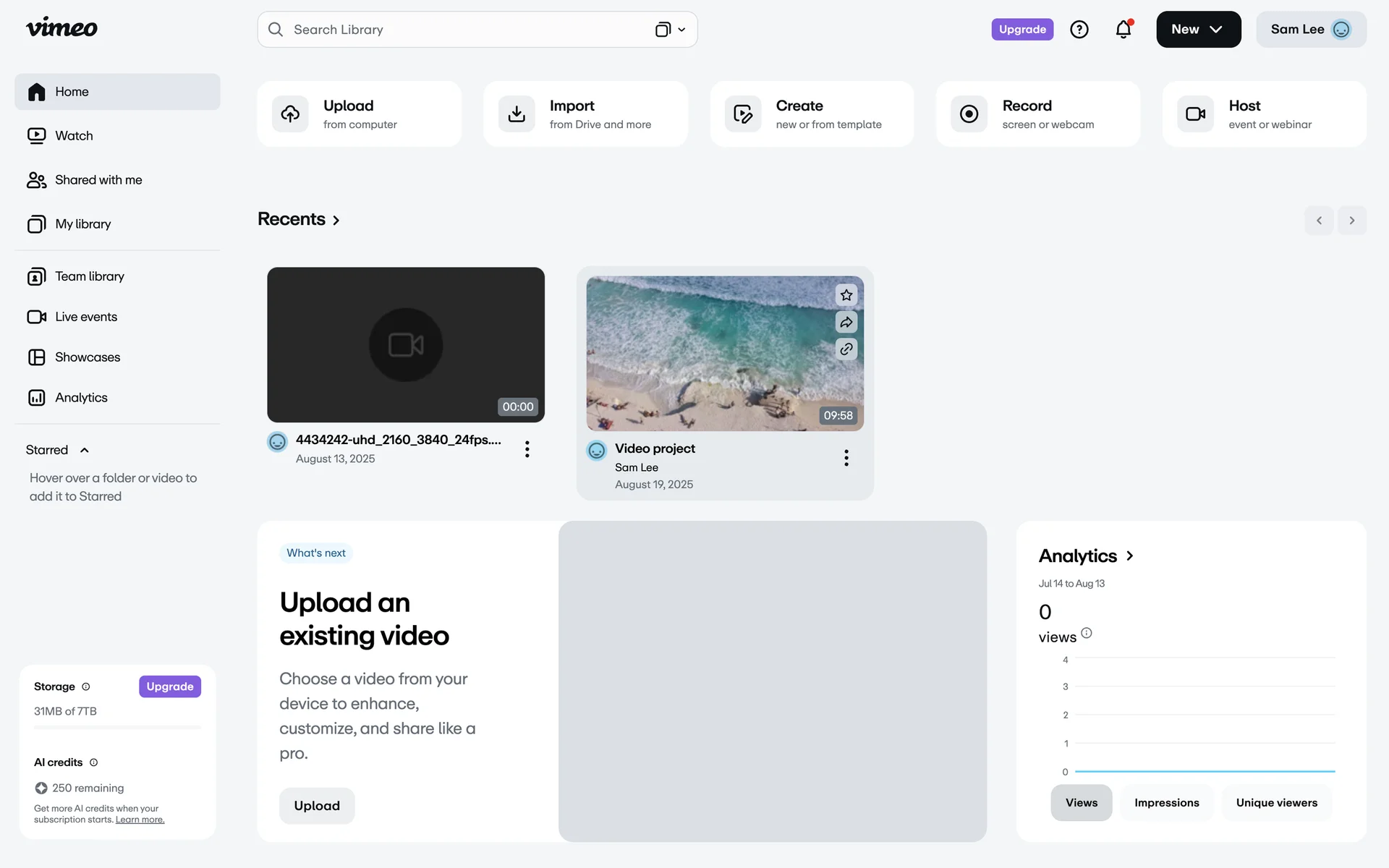Image resolution: width=1389 pixels, height=868 pixels.
Task: Select the Impressions analytics toggle
Action: (x=1166, y=803)
